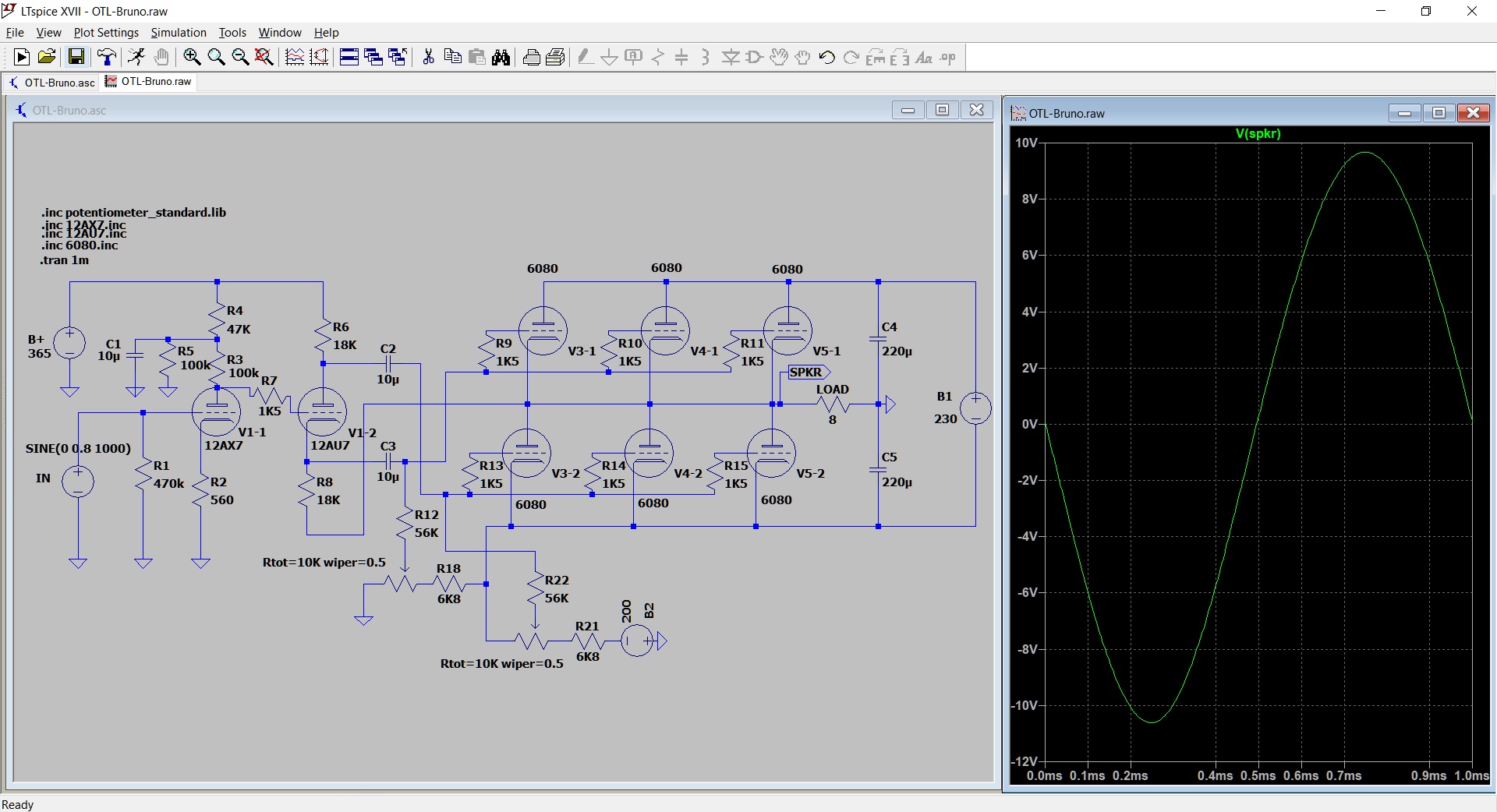The image size is (1497, 812).
Task: Click the scissors Cut icon
Action: coord(428,57)
